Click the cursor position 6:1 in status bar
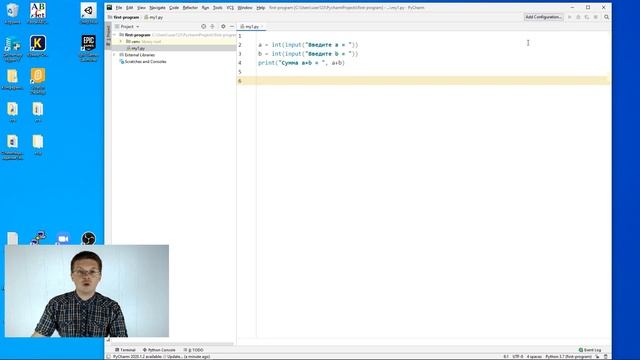 click(x=506, y=357)
